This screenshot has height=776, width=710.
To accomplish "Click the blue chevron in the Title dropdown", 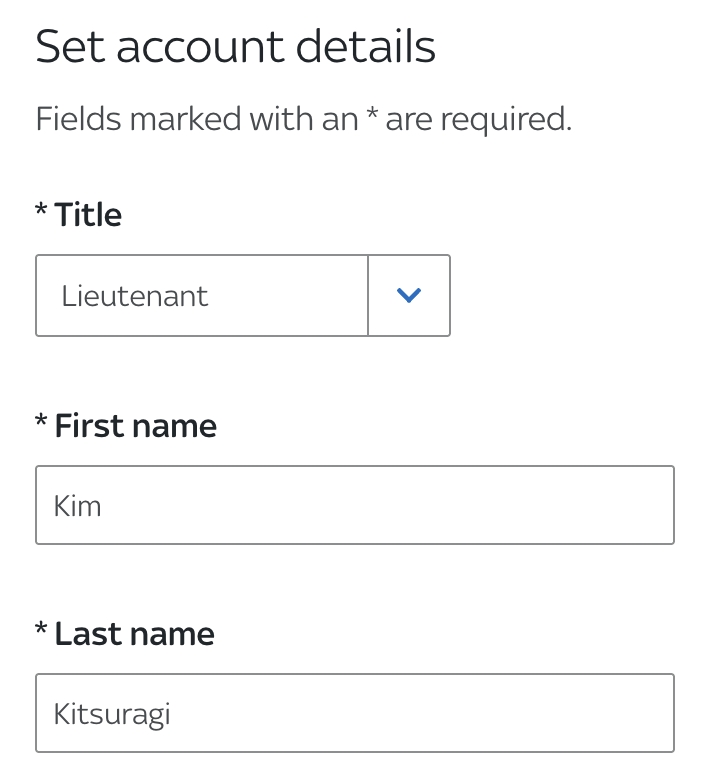I will (x=409, y=296).
